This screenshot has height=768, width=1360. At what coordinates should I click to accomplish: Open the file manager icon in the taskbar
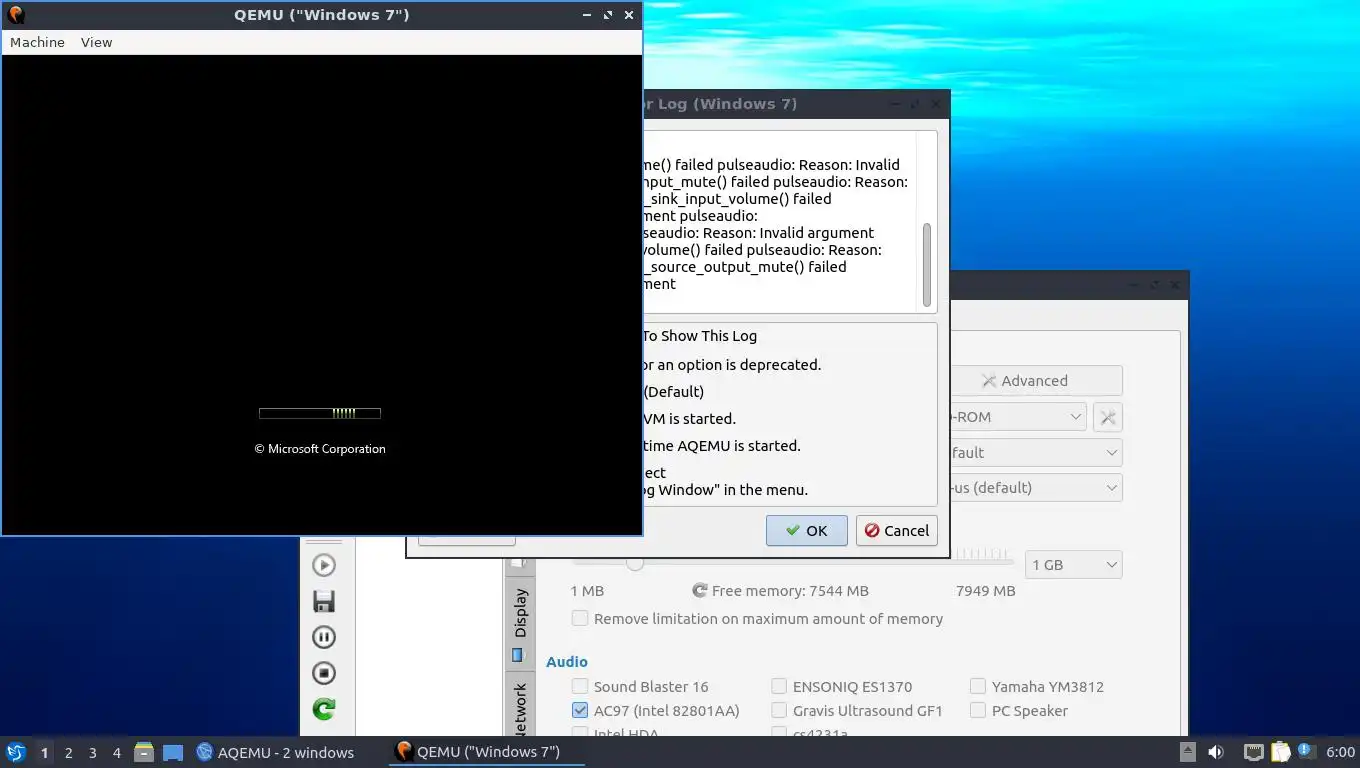click(144, 752)
